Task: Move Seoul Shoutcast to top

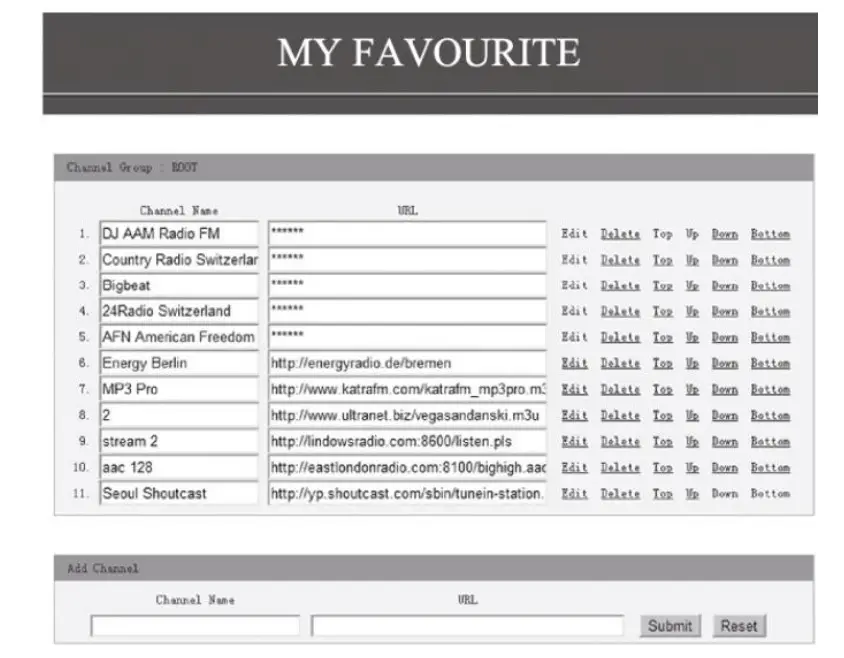Action: (663, 494)
